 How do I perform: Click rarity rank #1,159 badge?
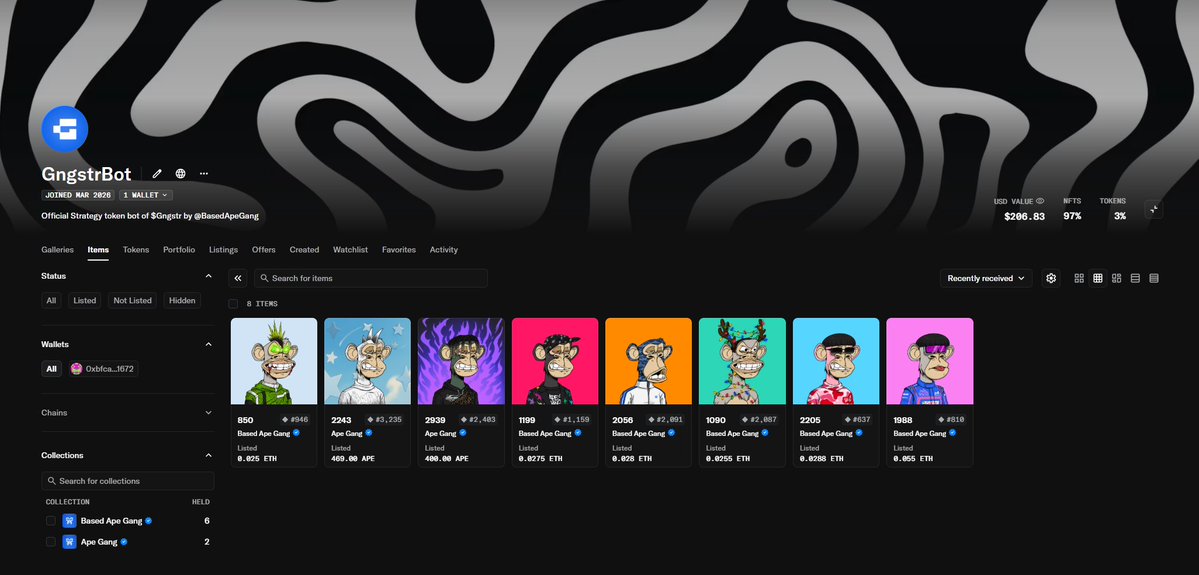coord(571,420)
